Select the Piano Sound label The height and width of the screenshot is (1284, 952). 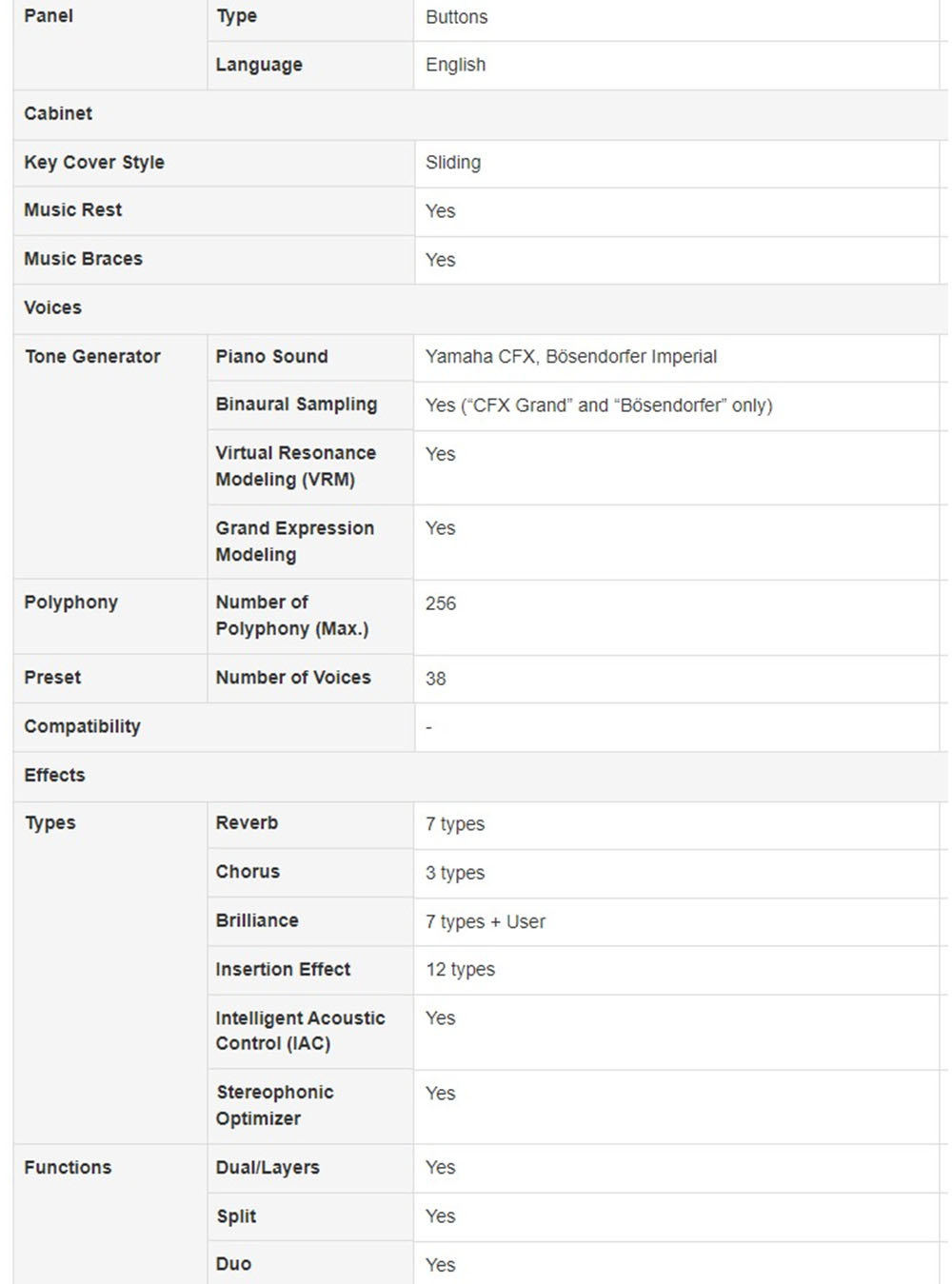pyautogui.click(x=271, y=356)
